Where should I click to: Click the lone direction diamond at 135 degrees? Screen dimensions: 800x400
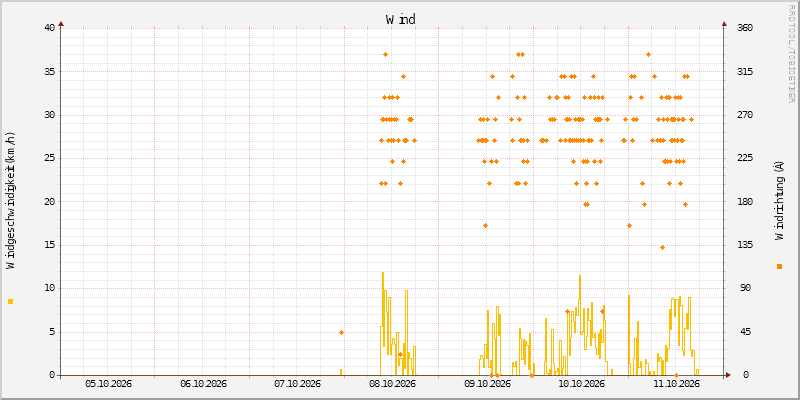tap(662, 247)
